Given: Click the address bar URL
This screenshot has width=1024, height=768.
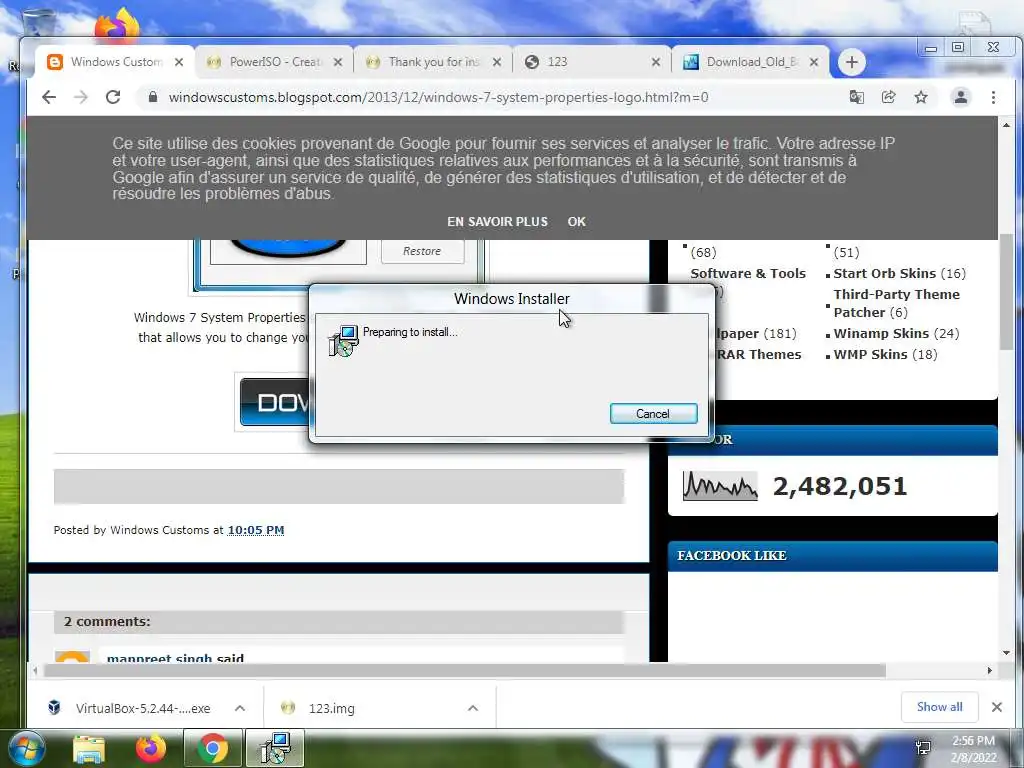Looking at the screenshot, I should point(438,97).
